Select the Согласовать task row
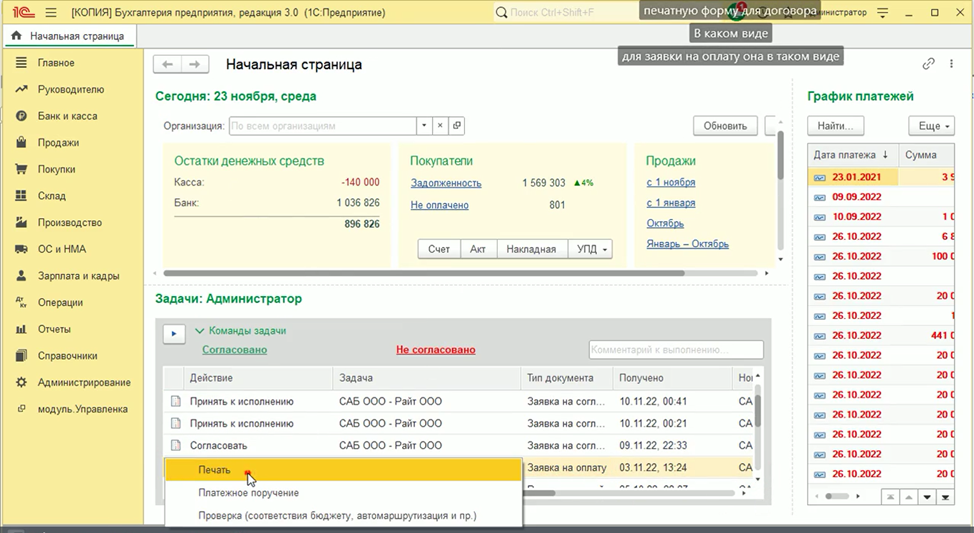 click(x=458, y=445)
